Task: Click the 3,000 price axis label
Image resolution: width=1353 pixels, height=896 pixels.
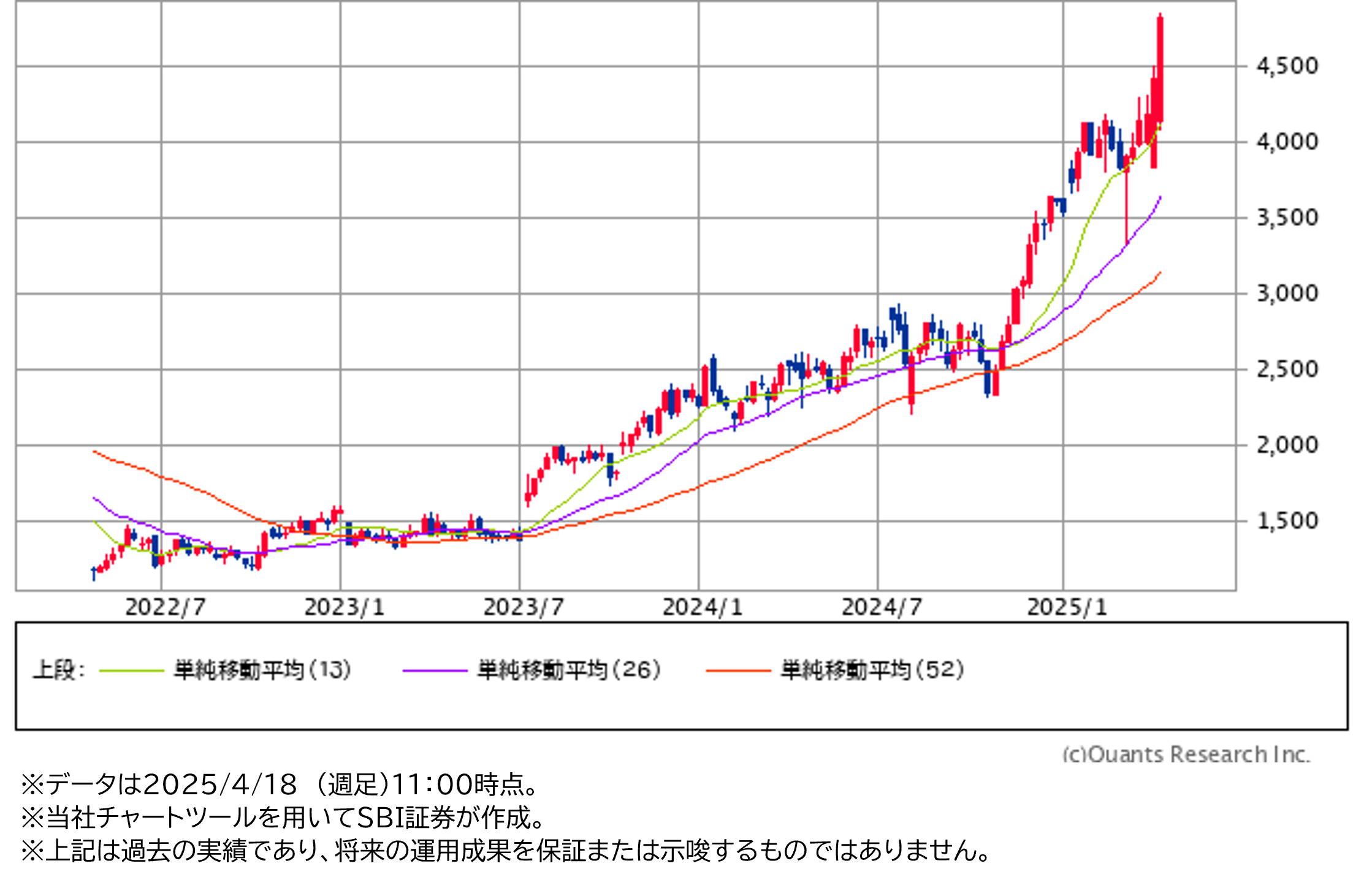Action: click(1287, 294)
